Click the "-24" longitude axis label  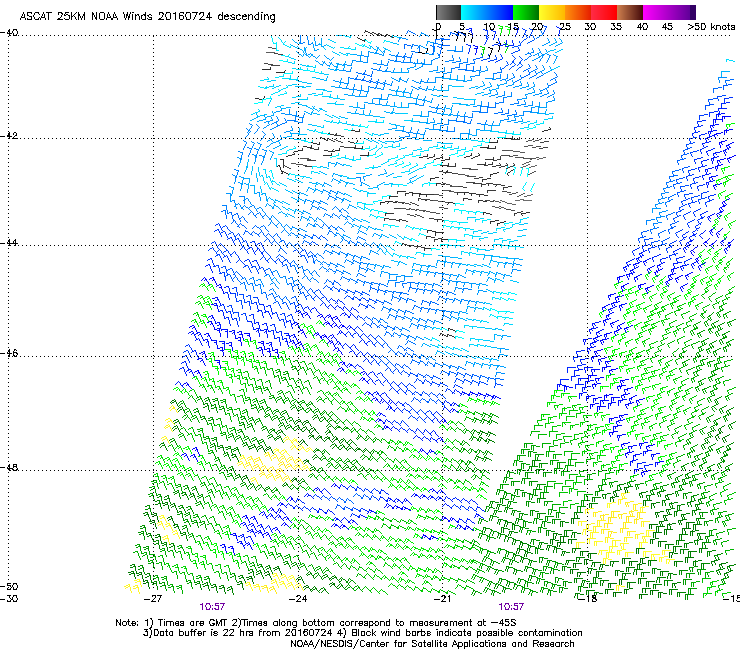pos(298,599)
